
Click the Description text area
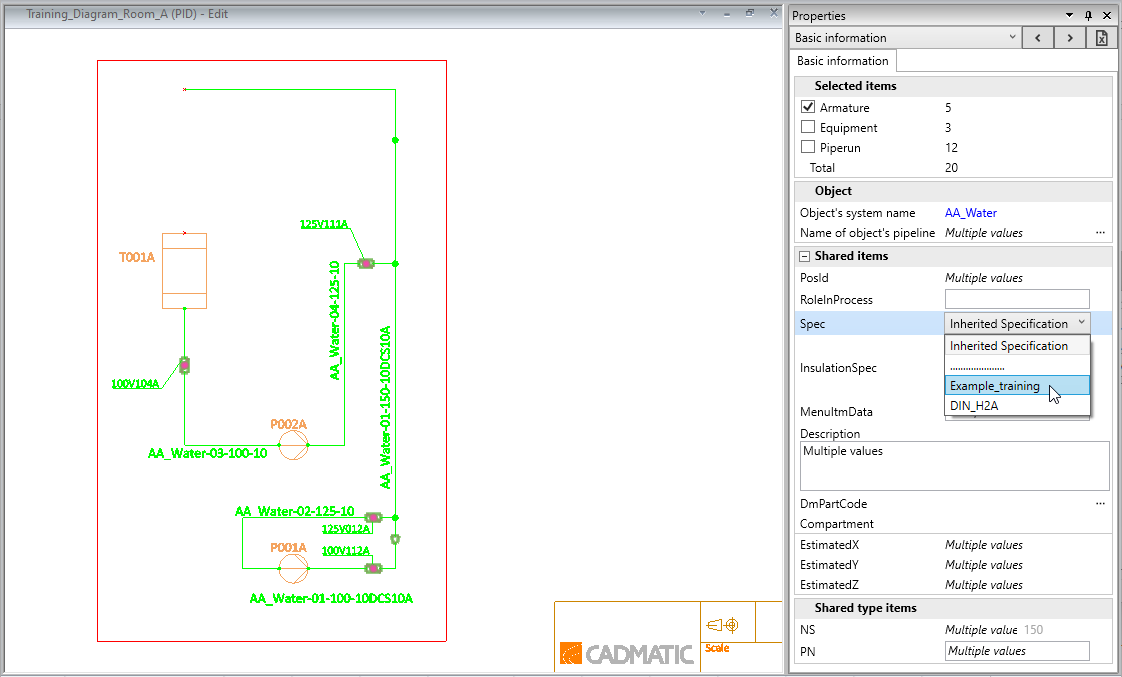click(x=955, y=466)
